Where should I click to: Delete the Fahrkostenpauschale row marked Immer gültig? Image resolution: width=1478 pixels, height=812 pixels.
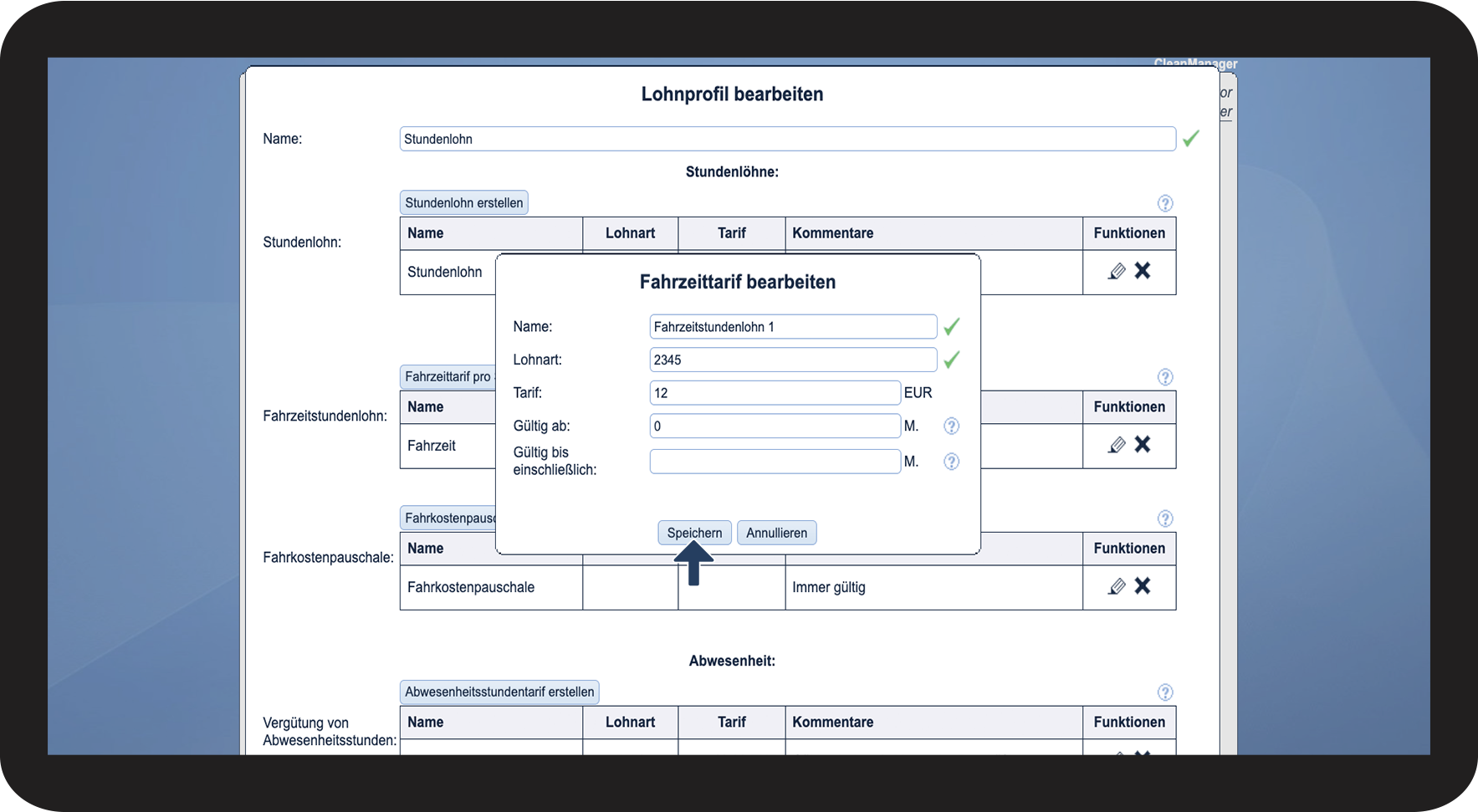coord(1143,586)
